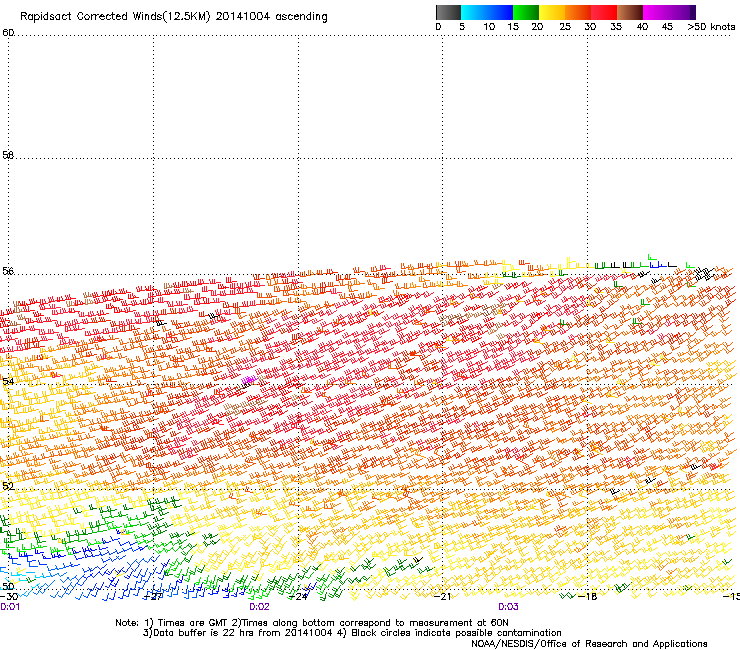
Task: Click the longitude label '-24'
Action: click(298, 597)
